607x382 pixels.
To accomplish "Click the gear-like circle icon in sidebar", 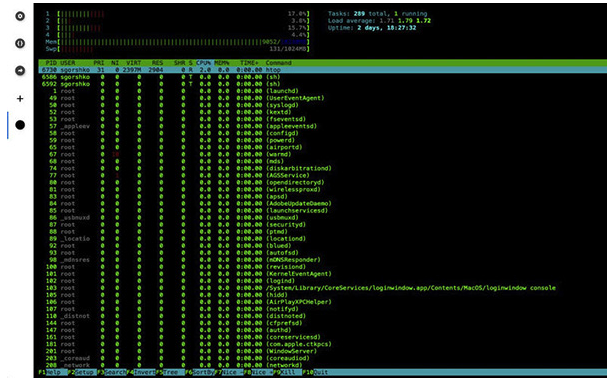I will pos(20,16).
